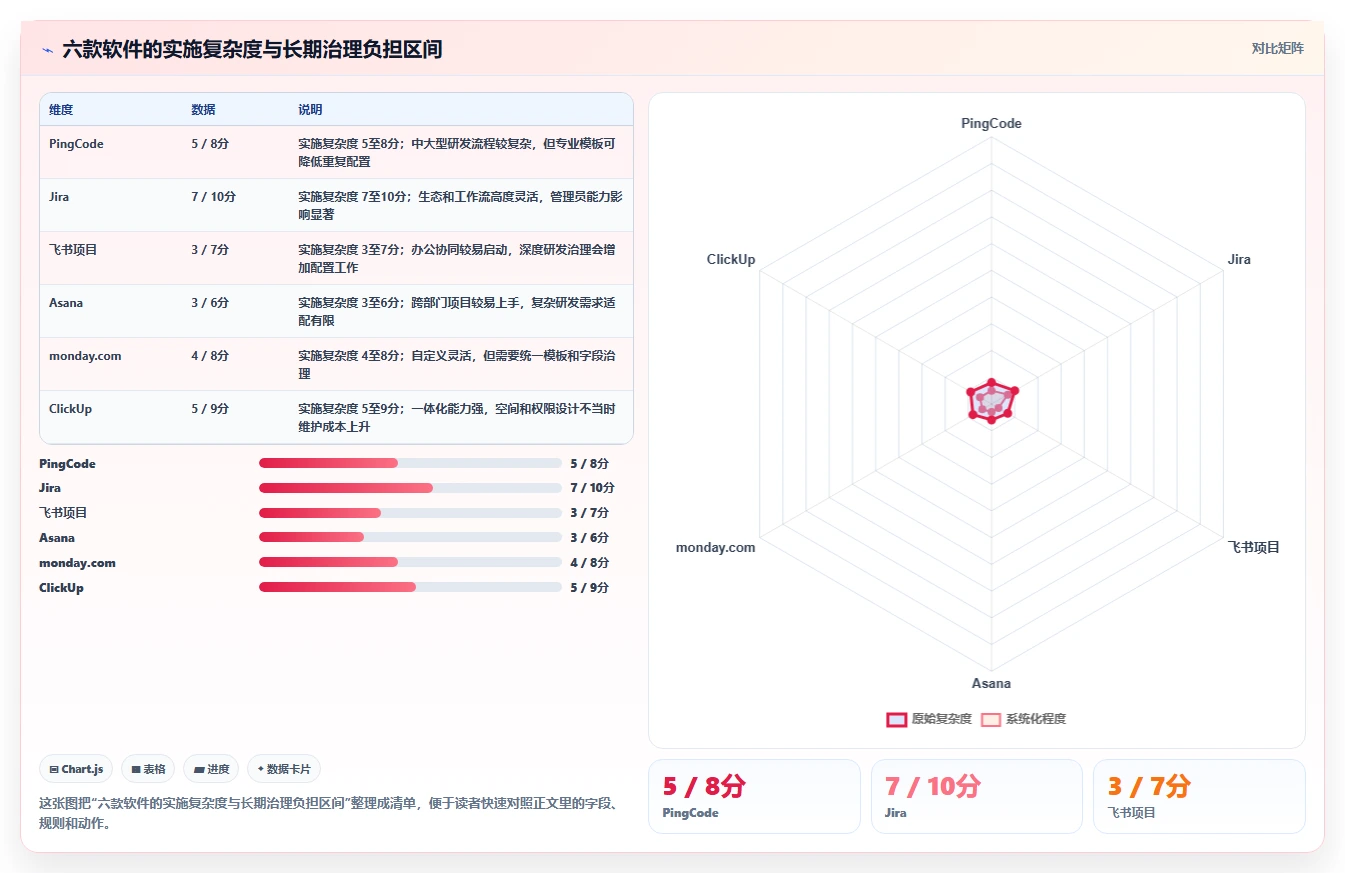Click the 原始复杂度 legend color box
The width and height of the screenshot is (1345, 873).
tap(896, 719)
